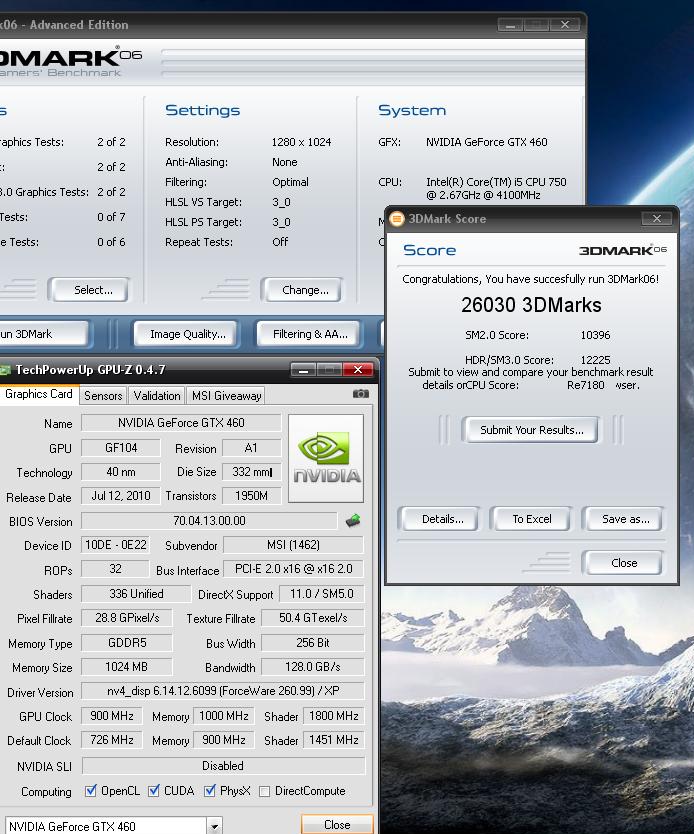Click the Memory Type GDDR5 field
The height and width of the screenshot is (834, 694).
click(127, 643)
